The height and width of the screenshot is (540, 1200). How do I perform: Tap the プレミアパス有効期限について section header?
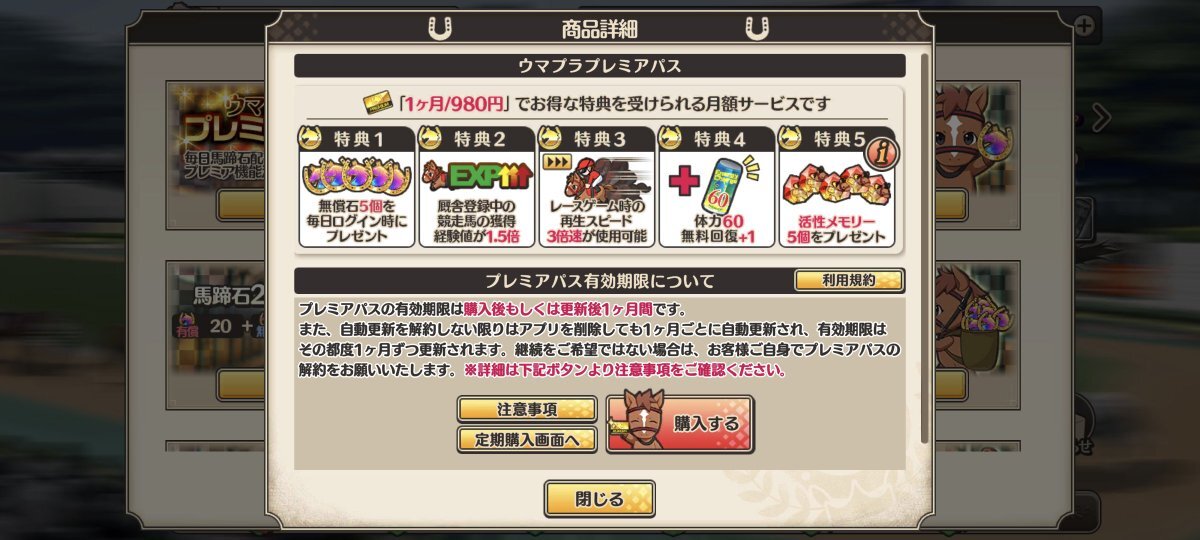[x=600, y=281]
